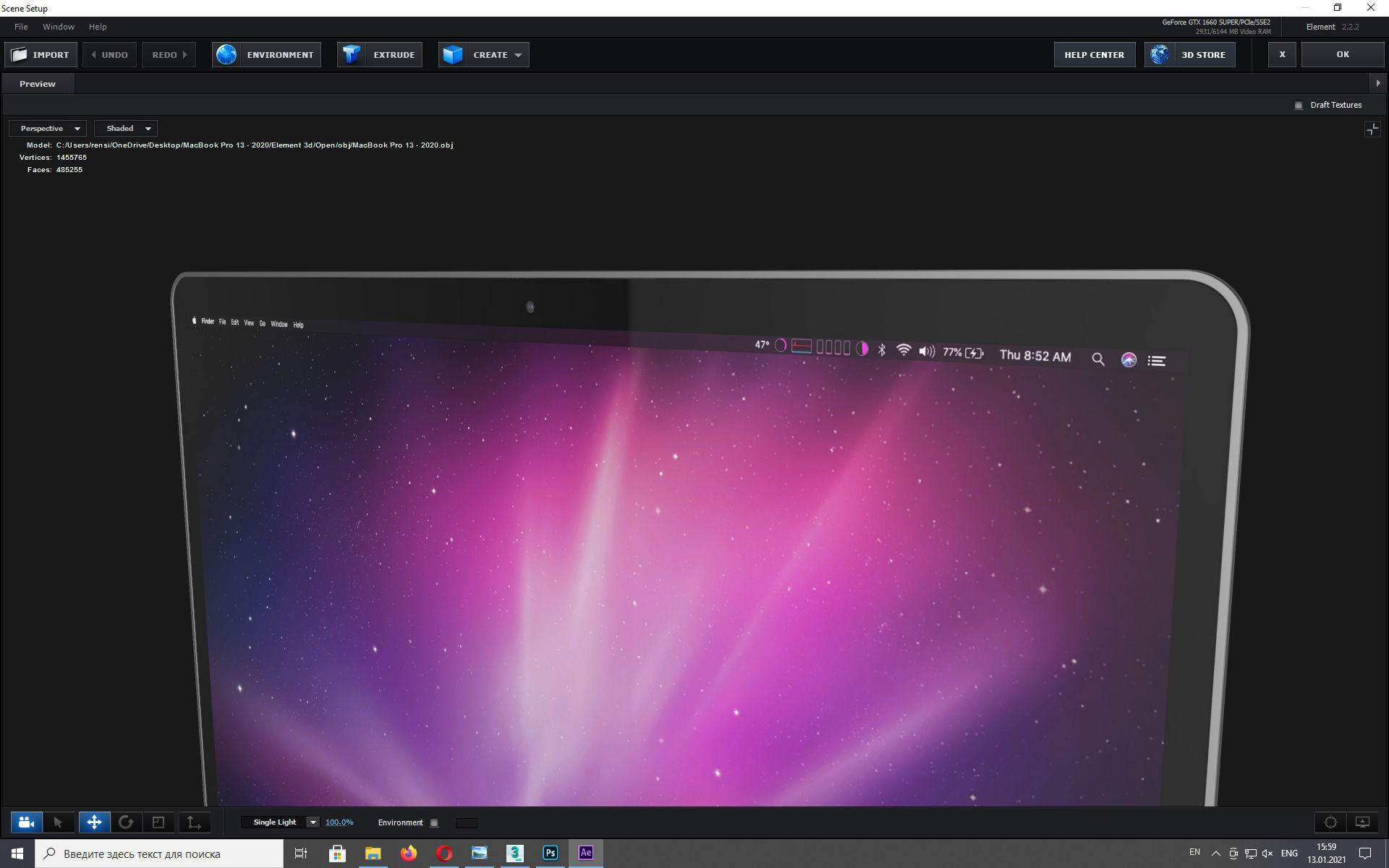Screen dimensions: 1389x868
Task: Click the viewport layout icon below Draft Textures
Action: (x=1372, y=129)
